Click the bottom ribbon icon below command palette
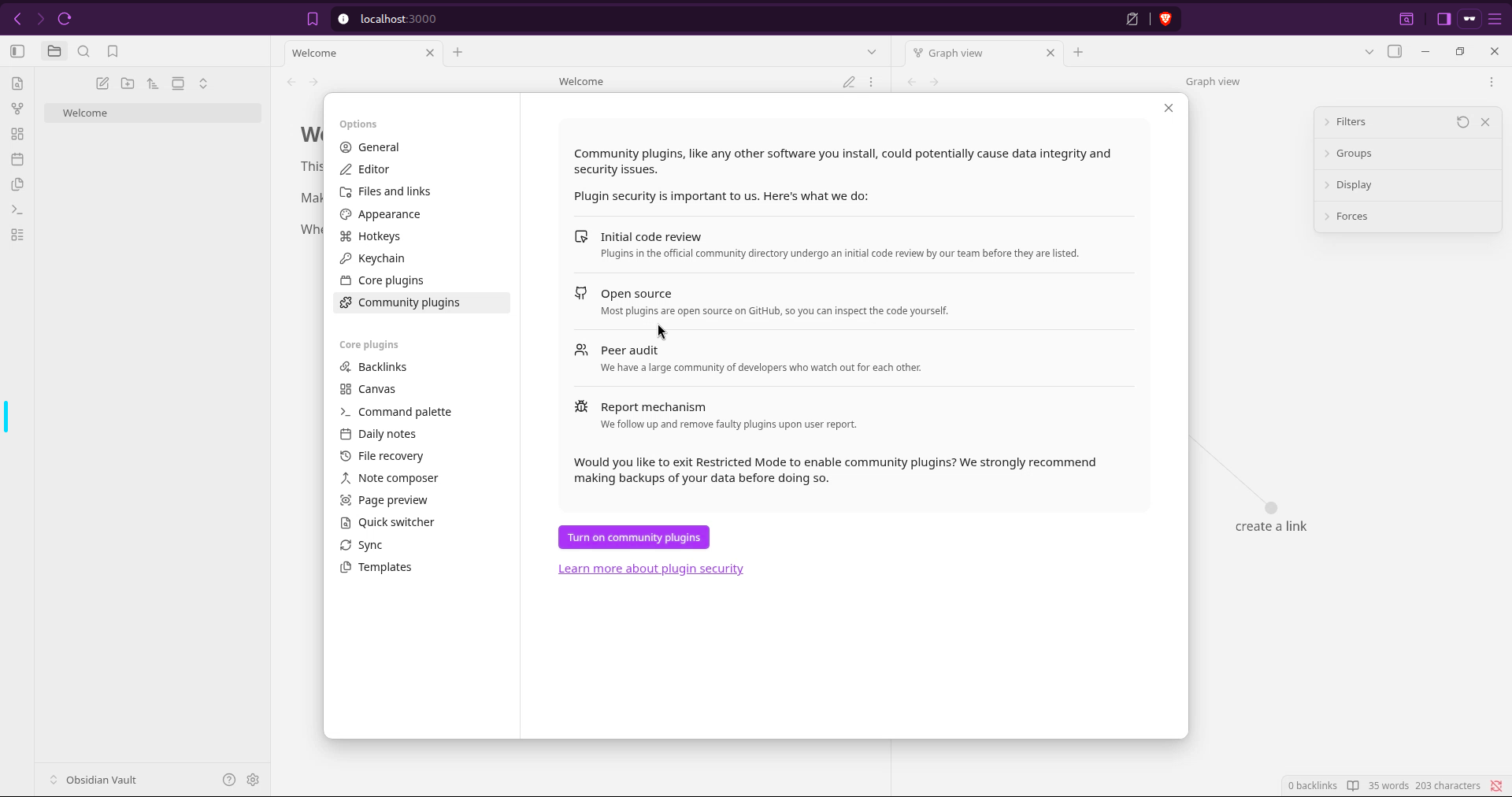Image resolution: width=1512 pixels, height=797 pixels. pyautogui.click(x=17, y=235)
